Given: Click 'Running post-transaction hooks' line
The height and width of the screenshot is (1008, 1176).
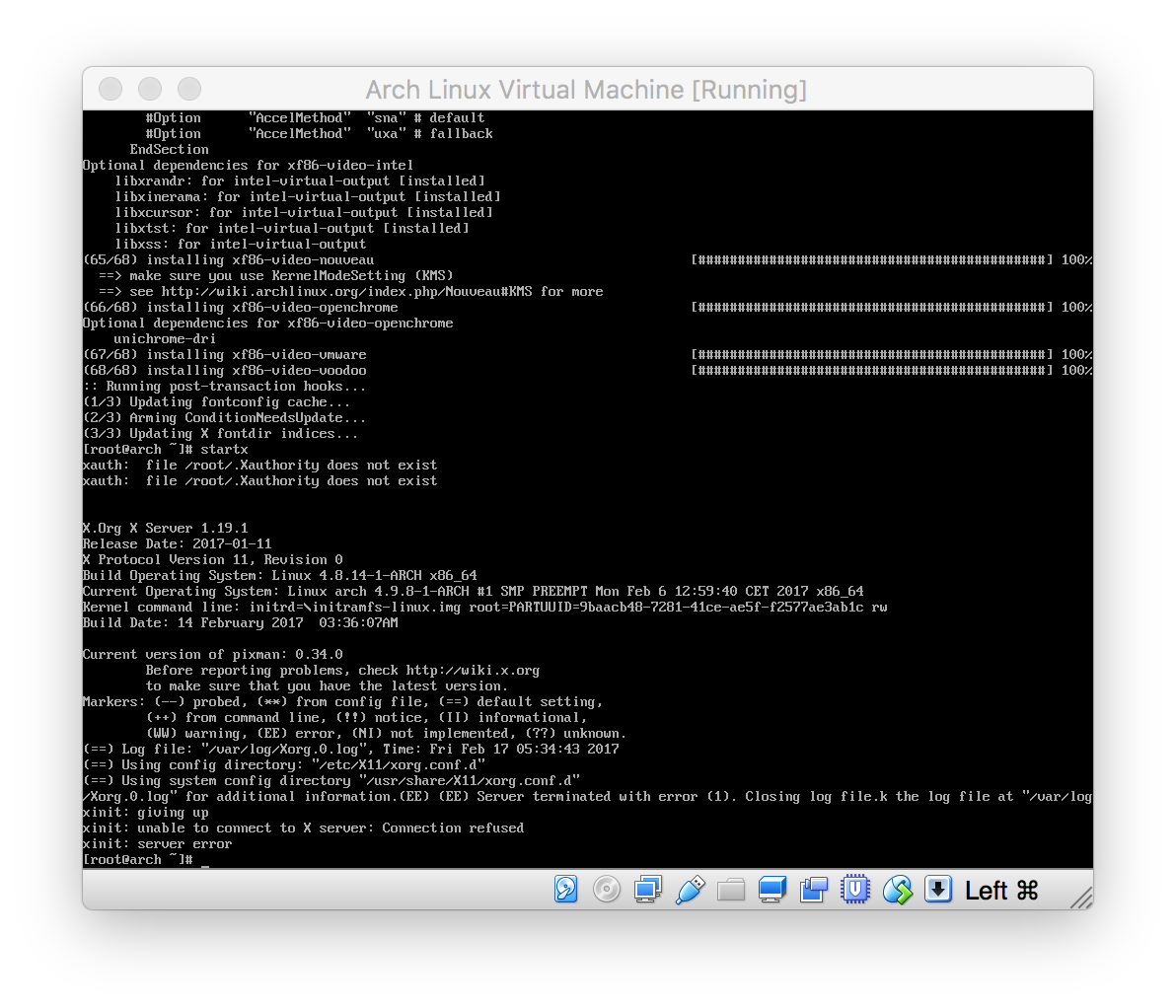Looking at the screenshot, I should 224,387.
